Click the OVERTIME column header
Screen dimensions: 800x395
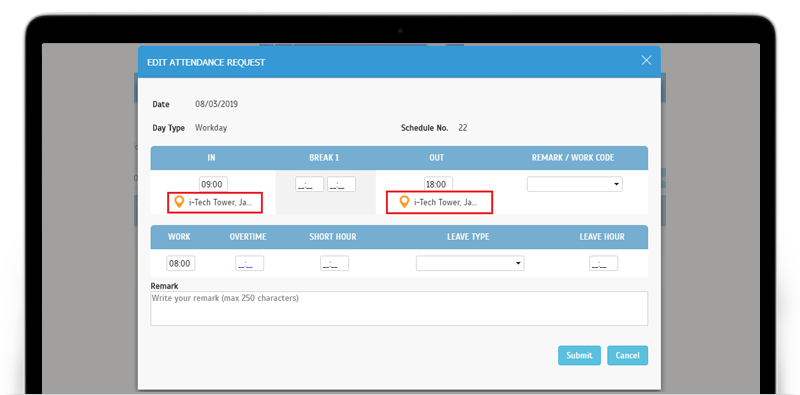(248, 237)
